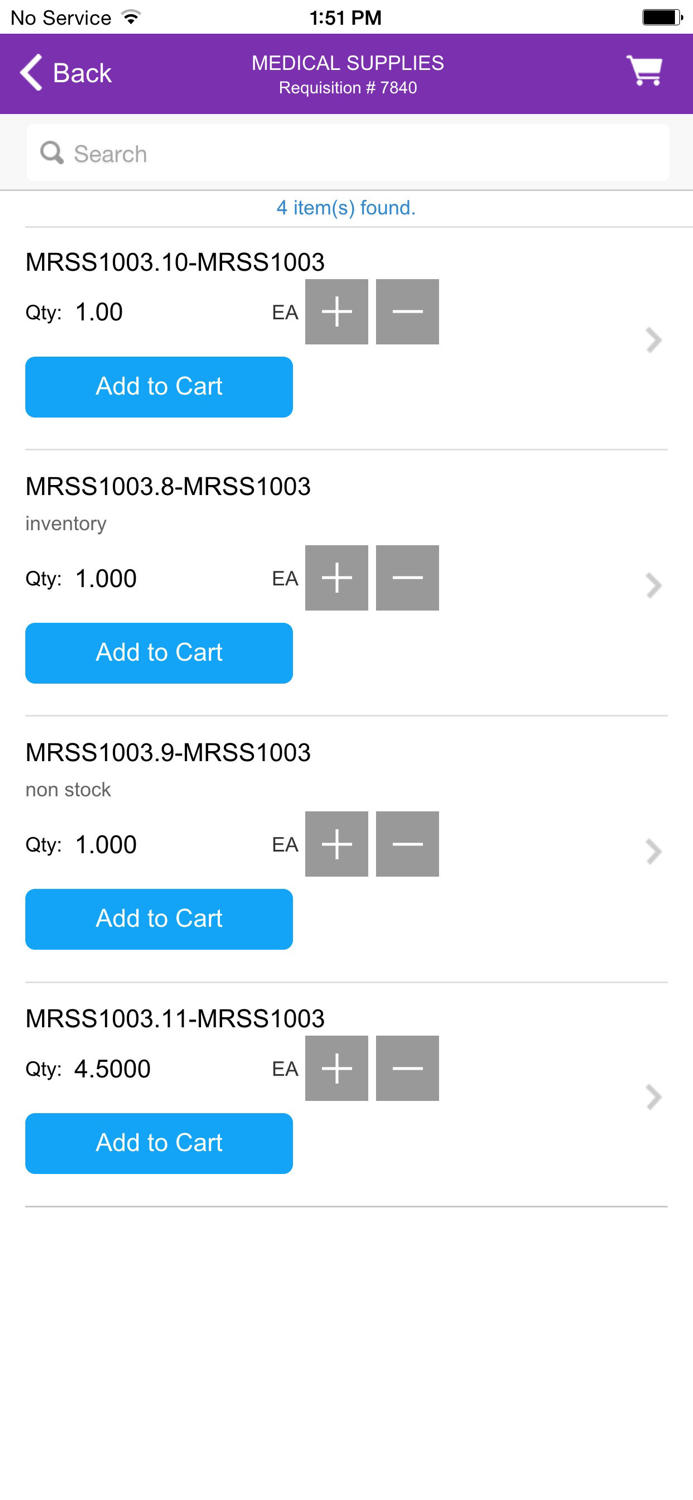Viewport: 693px width, 1500px height.
Task: Click the 4 item(s) found text
Action: [x=347, y=208]
